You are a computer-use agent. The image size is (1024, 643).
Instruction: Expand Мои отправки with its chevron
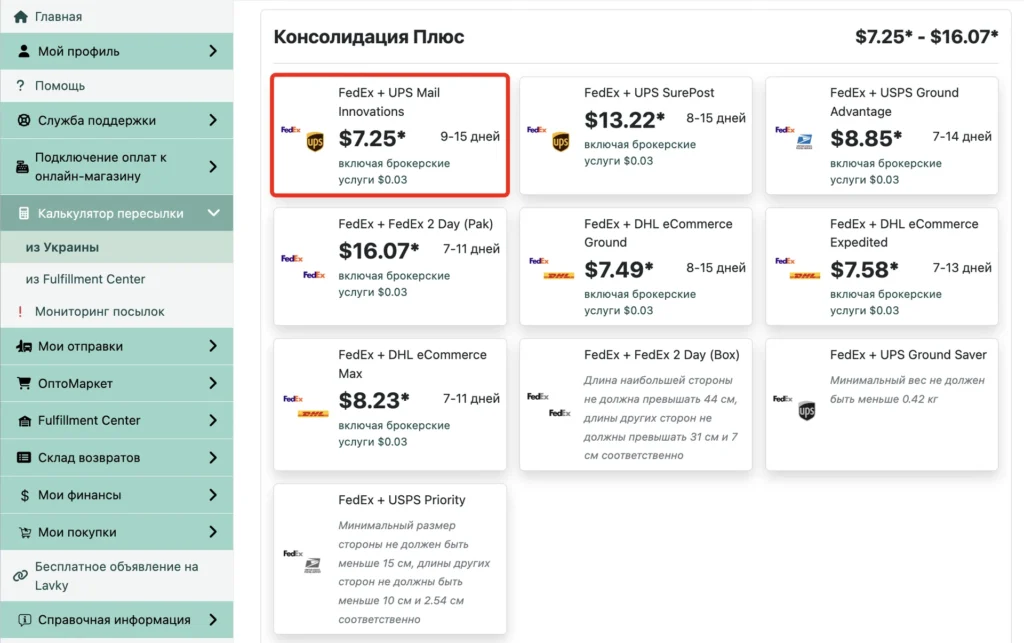213,346
